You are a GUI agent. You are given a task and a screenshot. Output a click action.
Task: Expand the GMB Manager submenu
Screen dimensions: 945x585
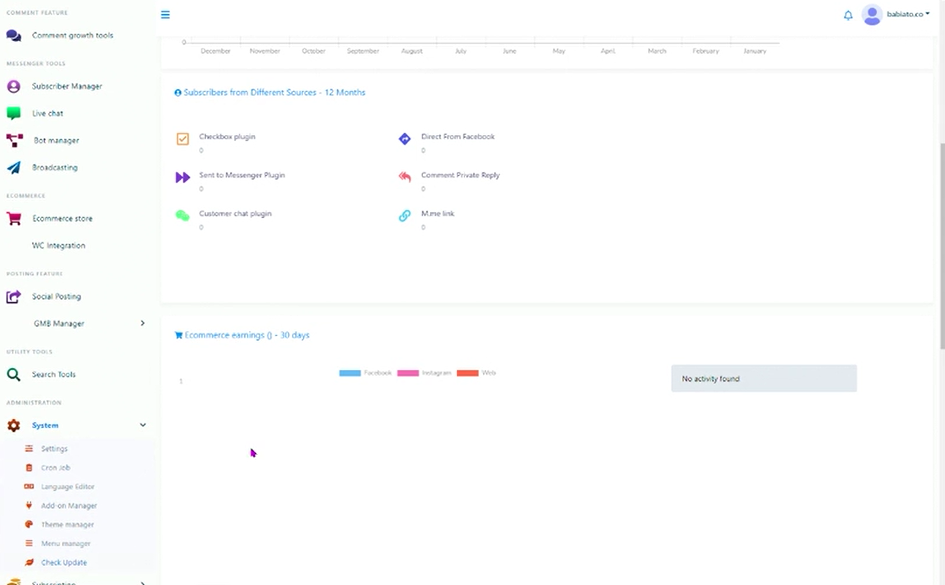coord(142,324)
